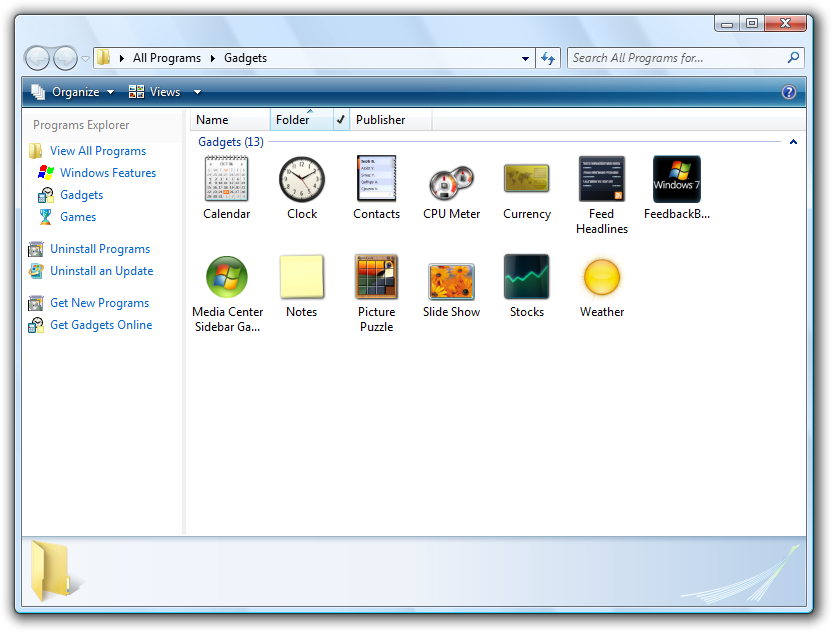Open the Feed Headlines gadget
832x632 pixels.
[602, 180]
